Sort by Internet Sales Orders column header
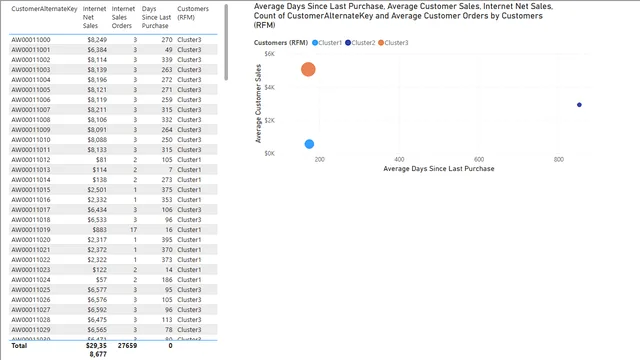640x360 pixels. pyautogui.click(x=123, y=17)
